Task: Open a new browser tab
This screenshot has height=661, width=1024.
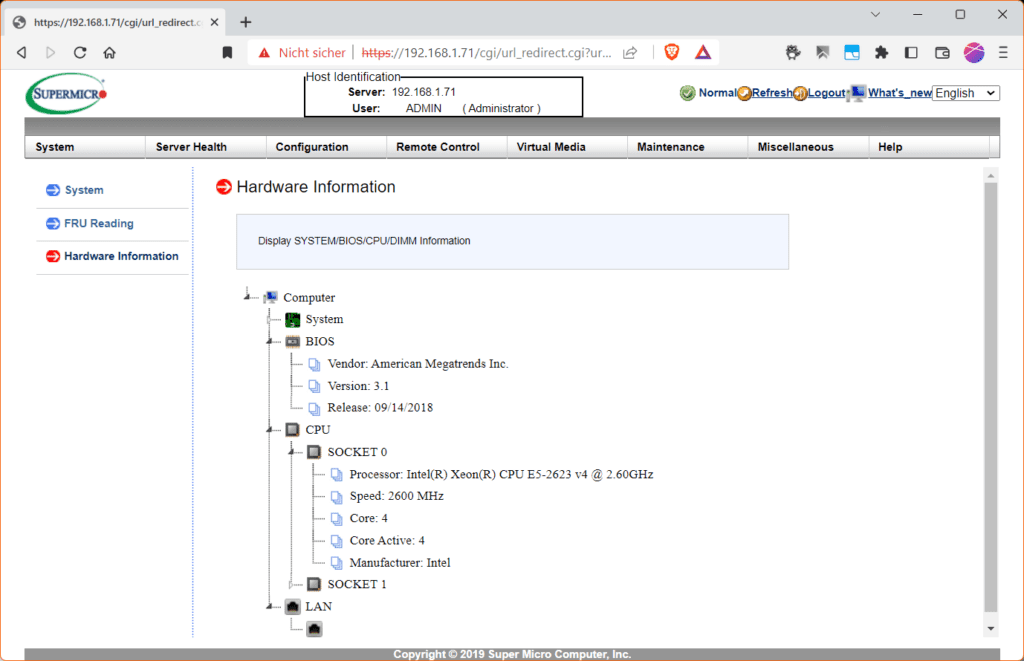Action: coord(246,22)
